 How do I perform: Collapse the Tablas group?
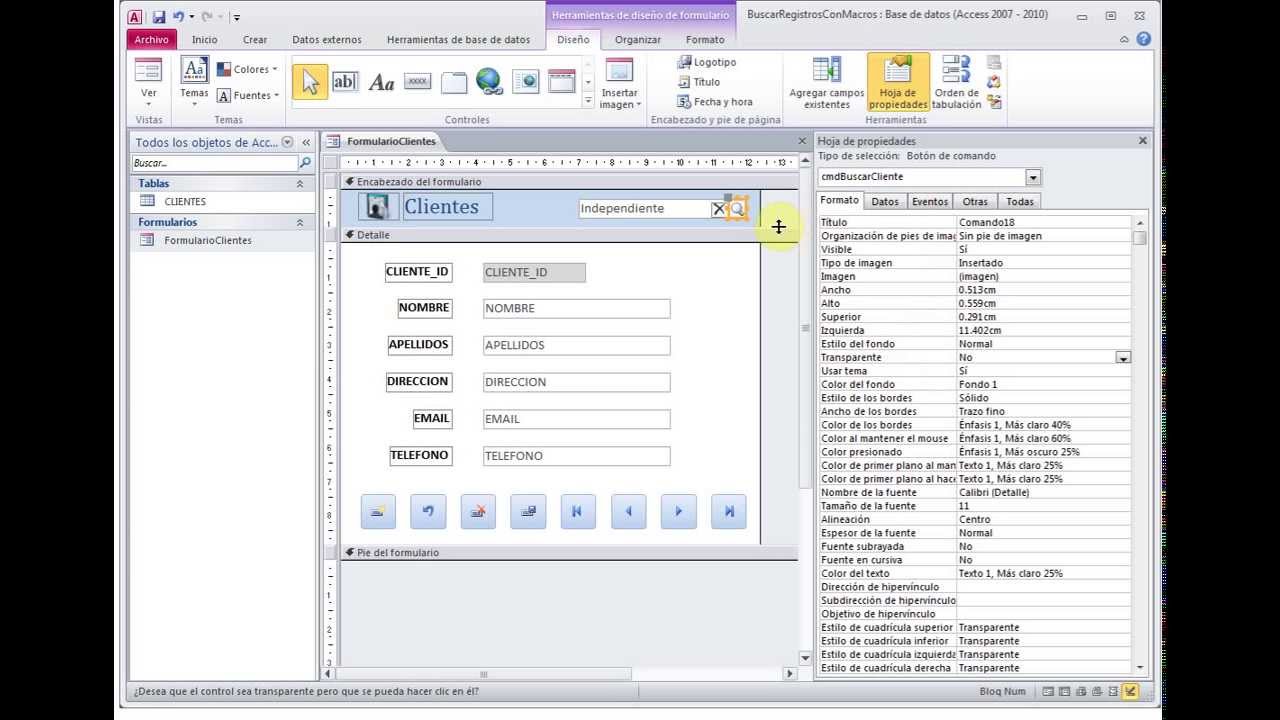click(299, 184)
